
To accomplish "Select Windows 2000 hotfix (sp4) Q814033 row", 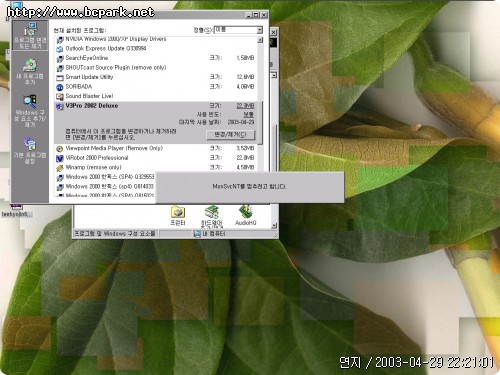I will tap(106, 186).
